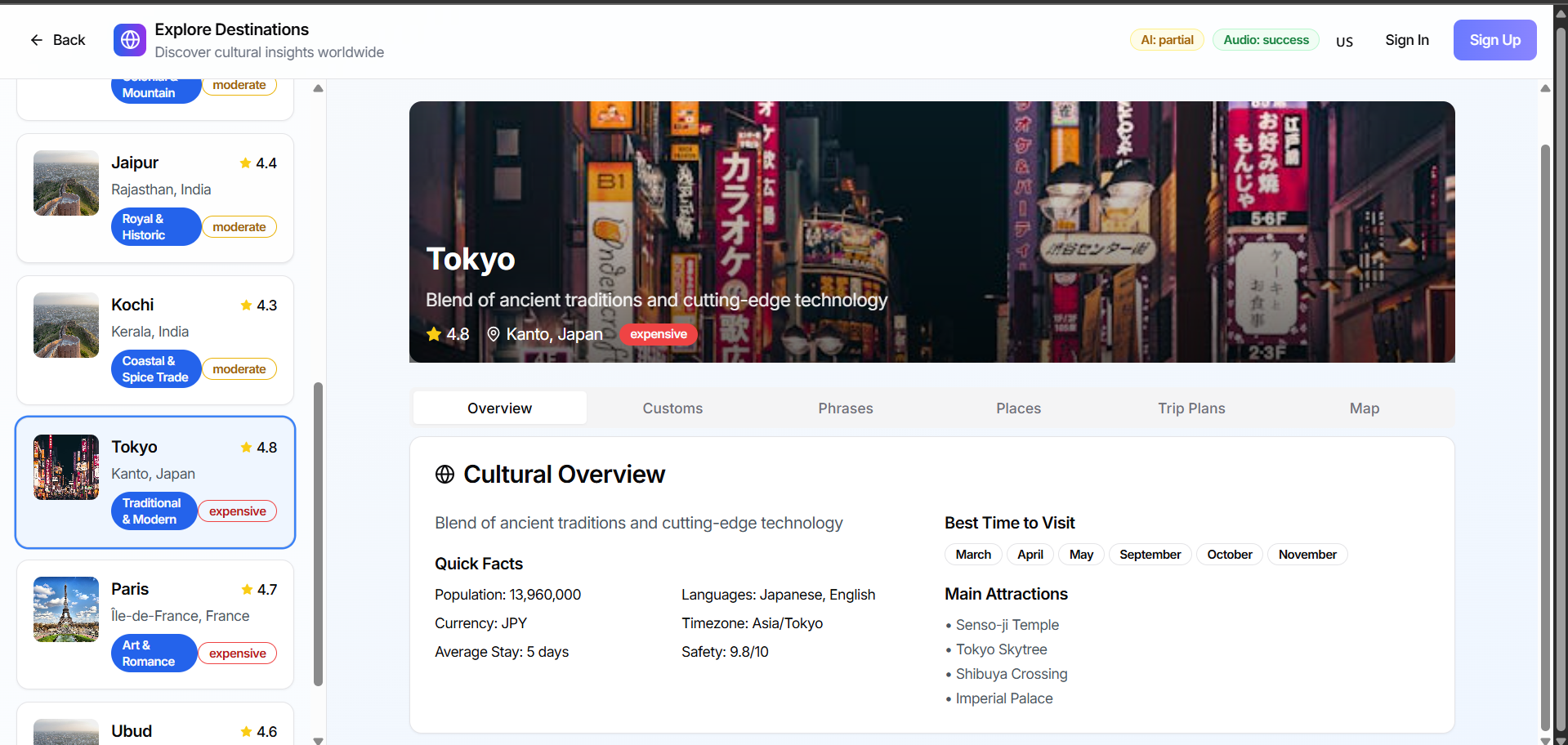Click the Kerala, India location text
Image resolution: width=1568 pixels, height=745 pixels.
tap(150, 332)
